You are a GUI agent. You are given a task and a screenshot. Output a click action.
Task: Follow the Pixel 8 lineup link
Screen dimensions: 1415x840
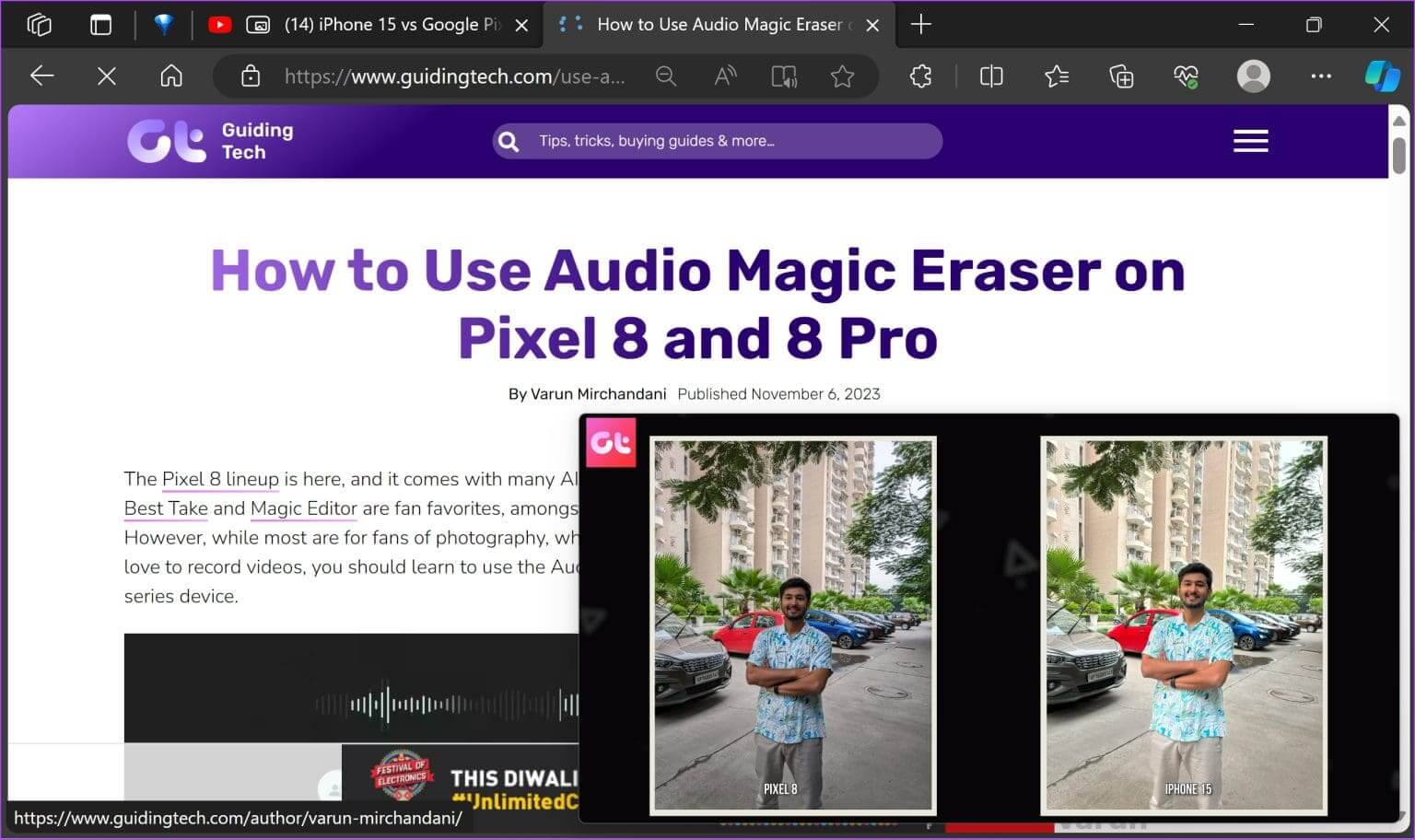point(220,479)
